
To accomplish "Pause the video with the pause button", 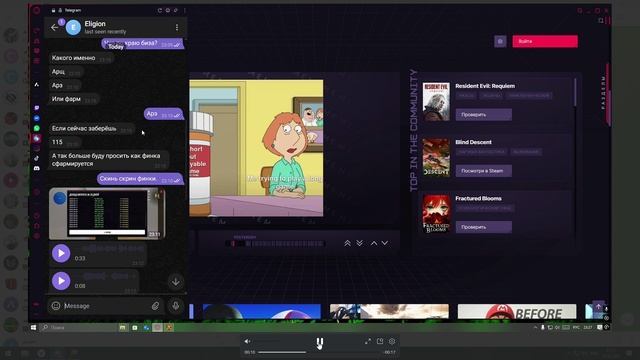I will coord(320,342).
